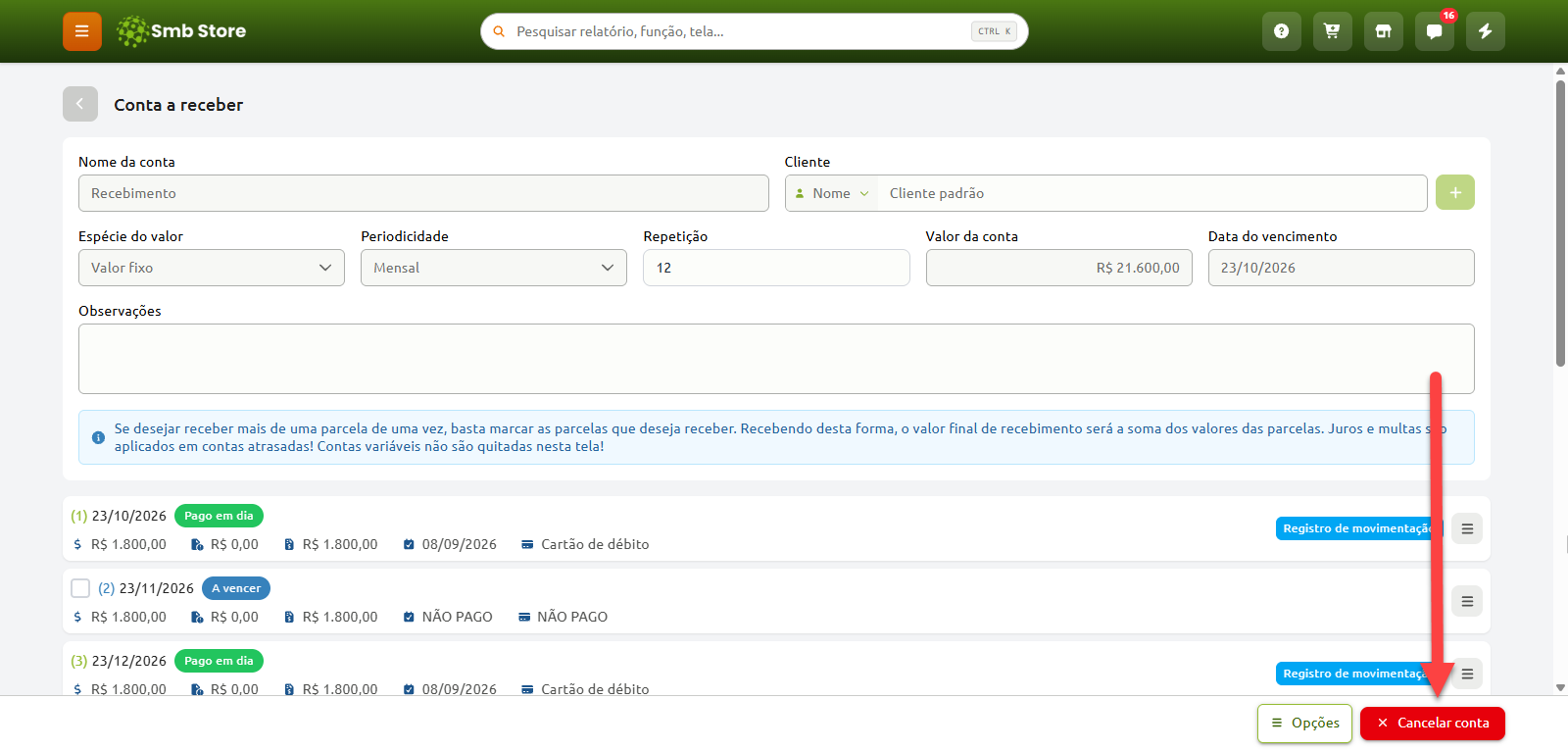The image size is (1568, 750).
Task: Click the Conta a receber page title
Action: tap(178, 105)
